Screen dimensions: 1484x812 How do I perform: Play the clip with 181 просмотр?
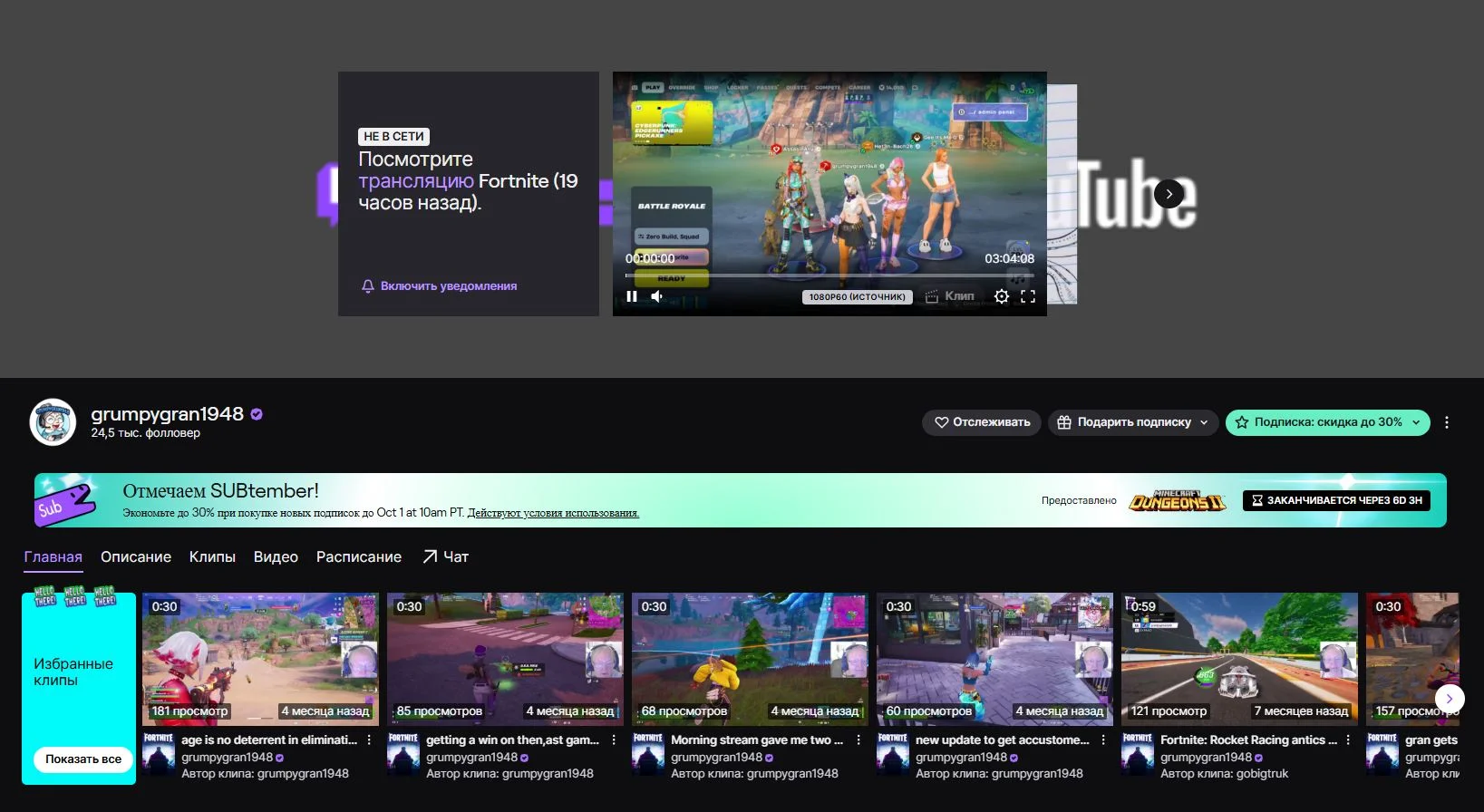[x=260, y=659]
